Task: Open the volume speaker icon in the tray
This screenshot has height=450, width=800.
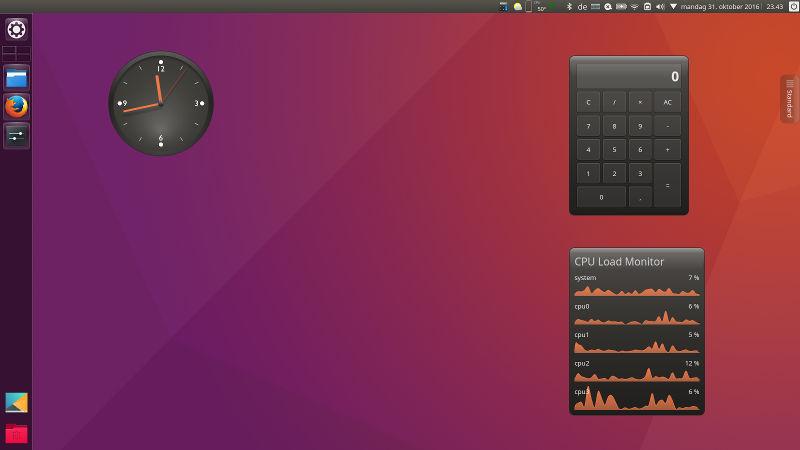Action: pos(660,6)
